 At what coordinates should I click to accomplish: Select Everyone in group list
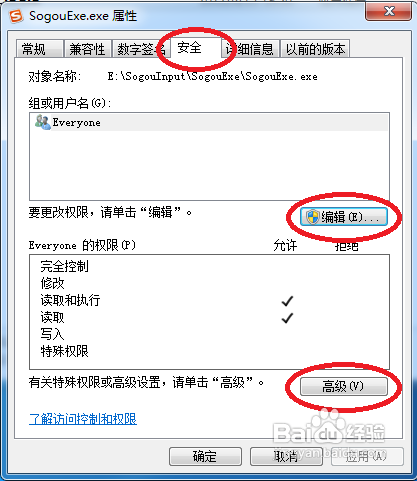[209, 122]
